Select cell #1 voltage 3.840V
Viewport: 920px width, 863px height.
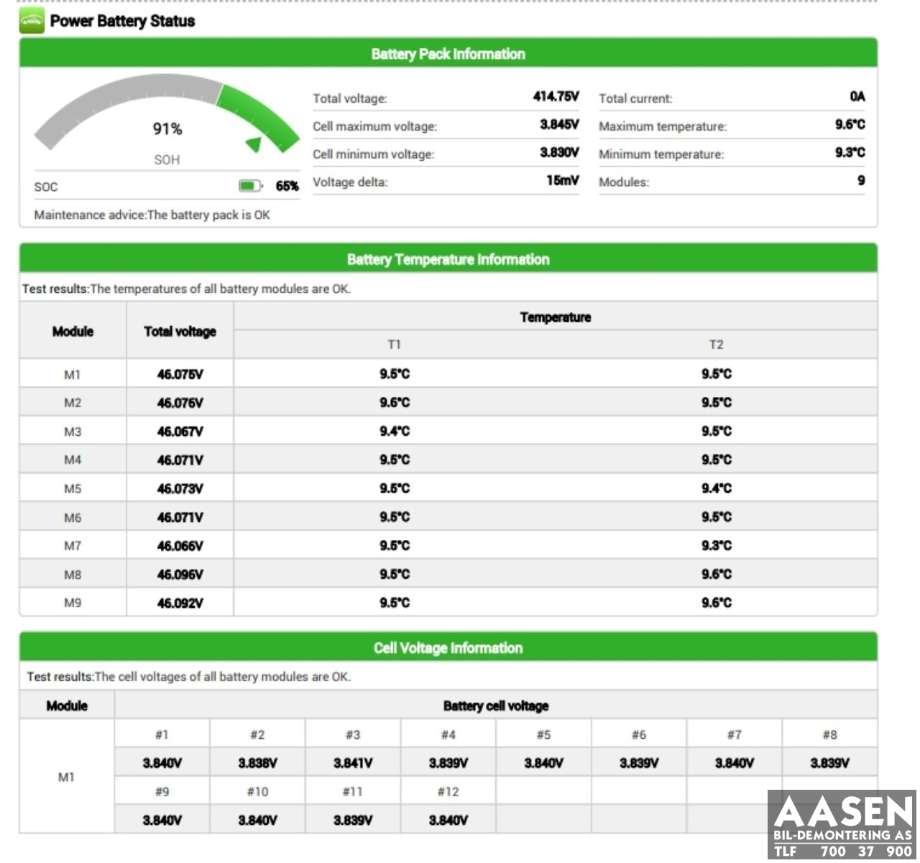(162, 763)
